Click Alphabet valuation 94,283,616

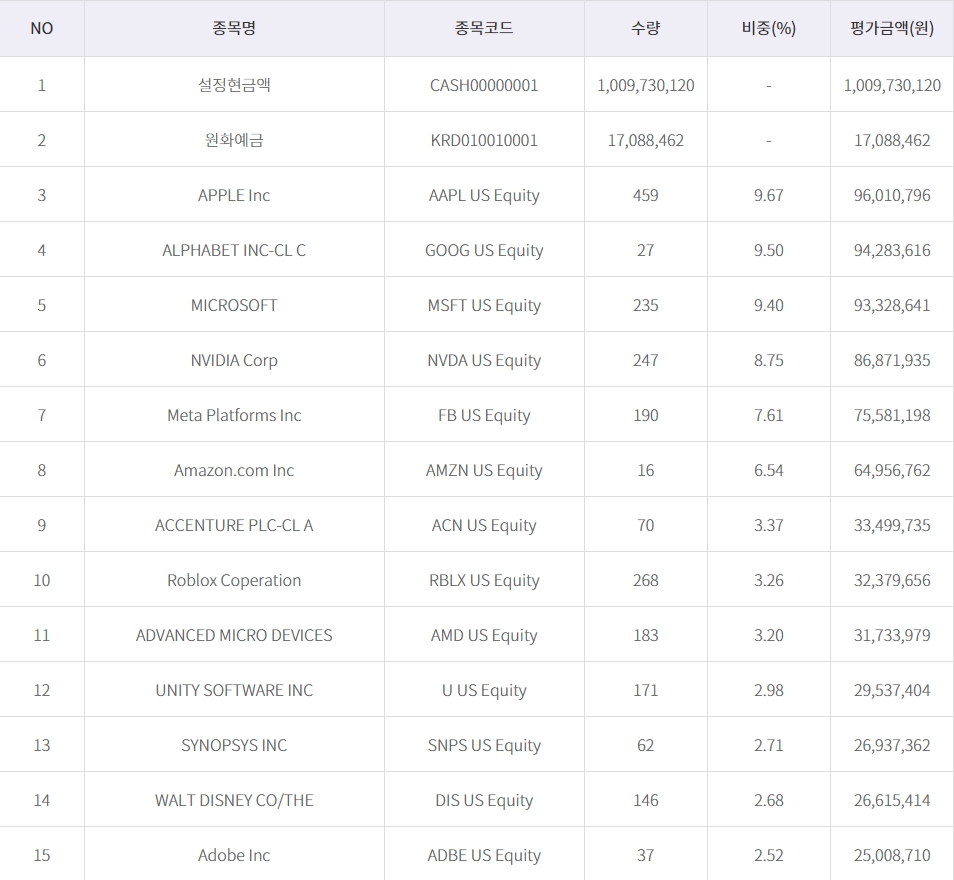click(892, 250)
